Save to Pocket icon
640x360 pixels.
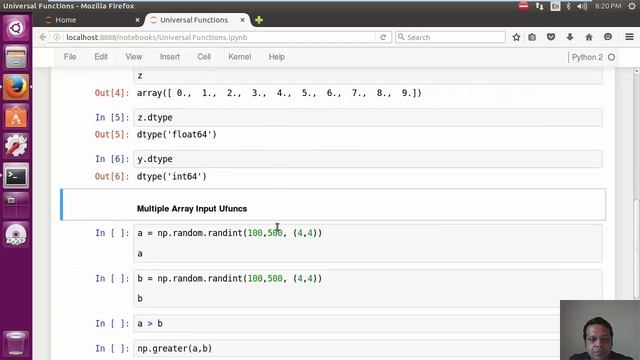tap(551, 37)
